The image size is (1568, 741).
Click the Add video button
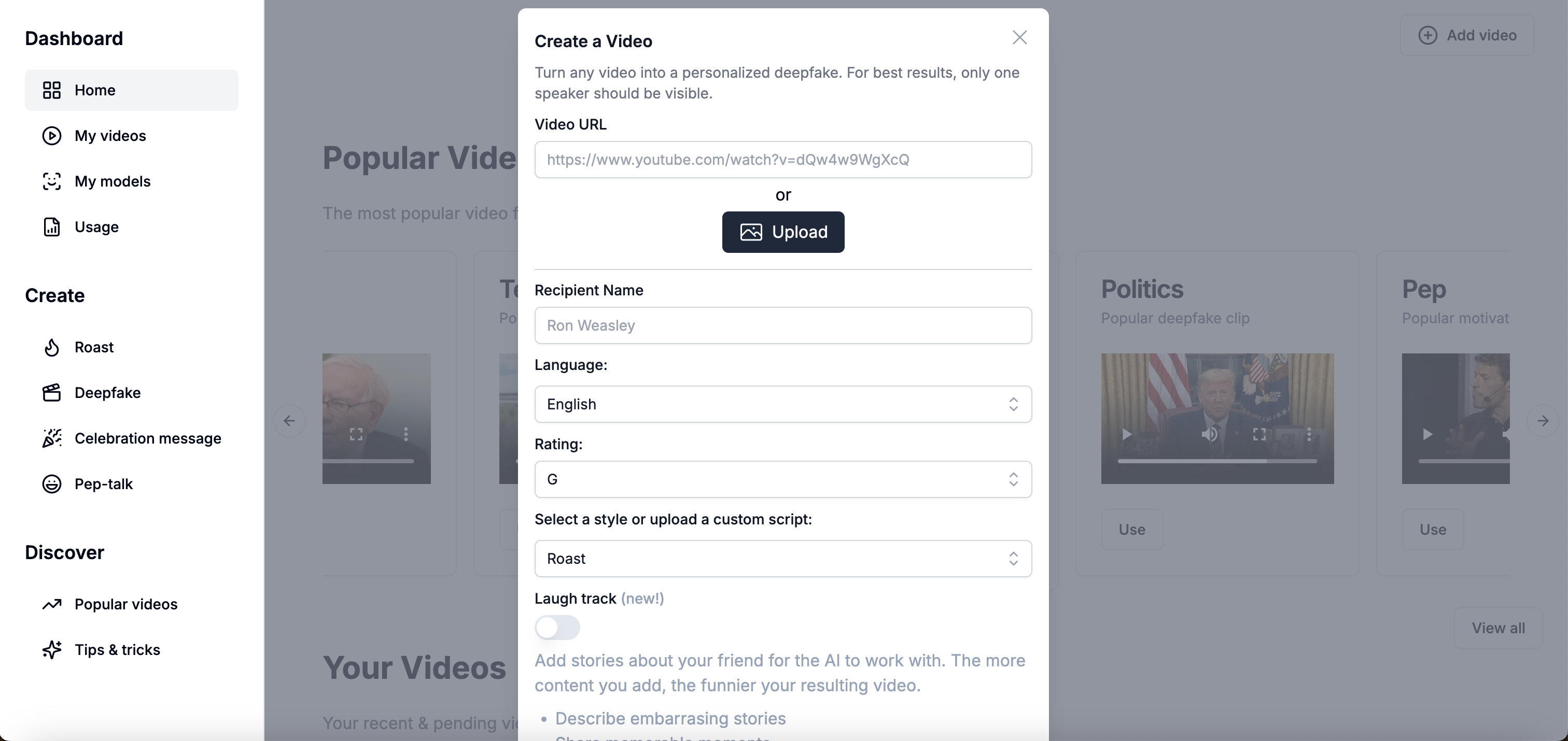1467,34
